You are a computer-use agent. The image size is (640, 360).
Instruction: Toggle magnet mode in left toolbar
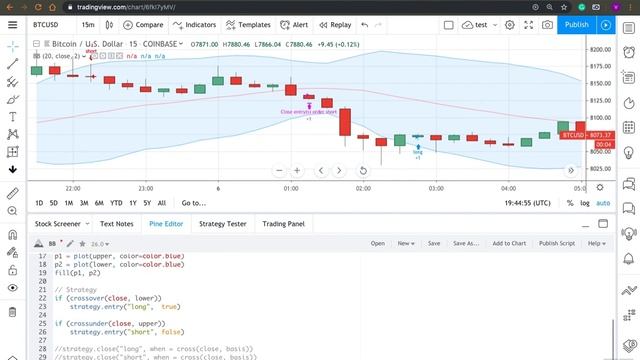[13, 235]
